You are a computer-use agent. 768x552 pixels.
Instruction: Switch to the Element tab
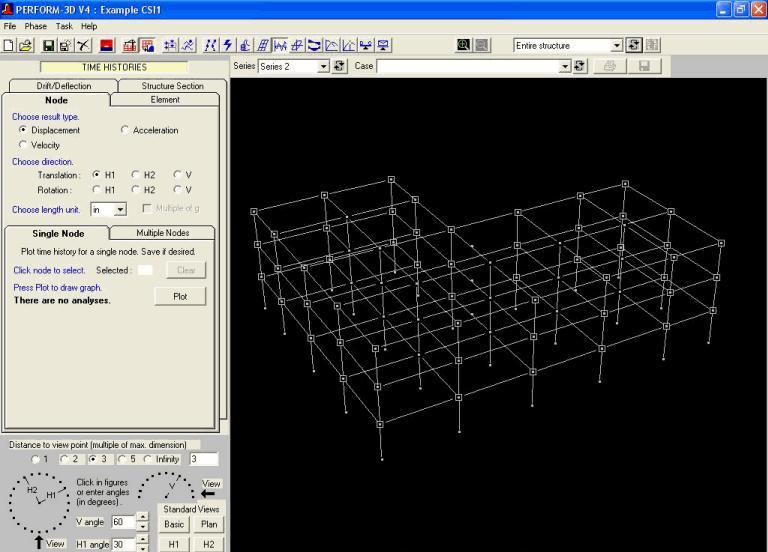click(165, 99)
